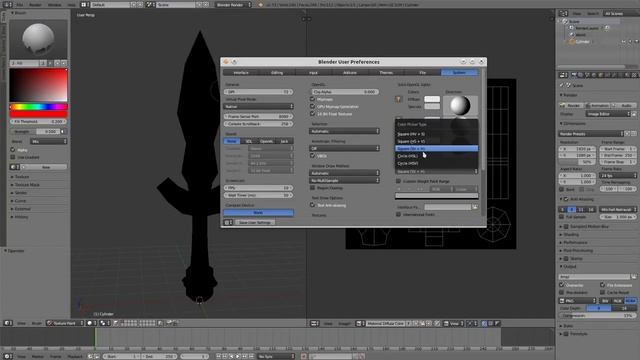Adjust the DPI slider in User Preferences
This screenshot has width=640, height=360.
click(258, 92)
